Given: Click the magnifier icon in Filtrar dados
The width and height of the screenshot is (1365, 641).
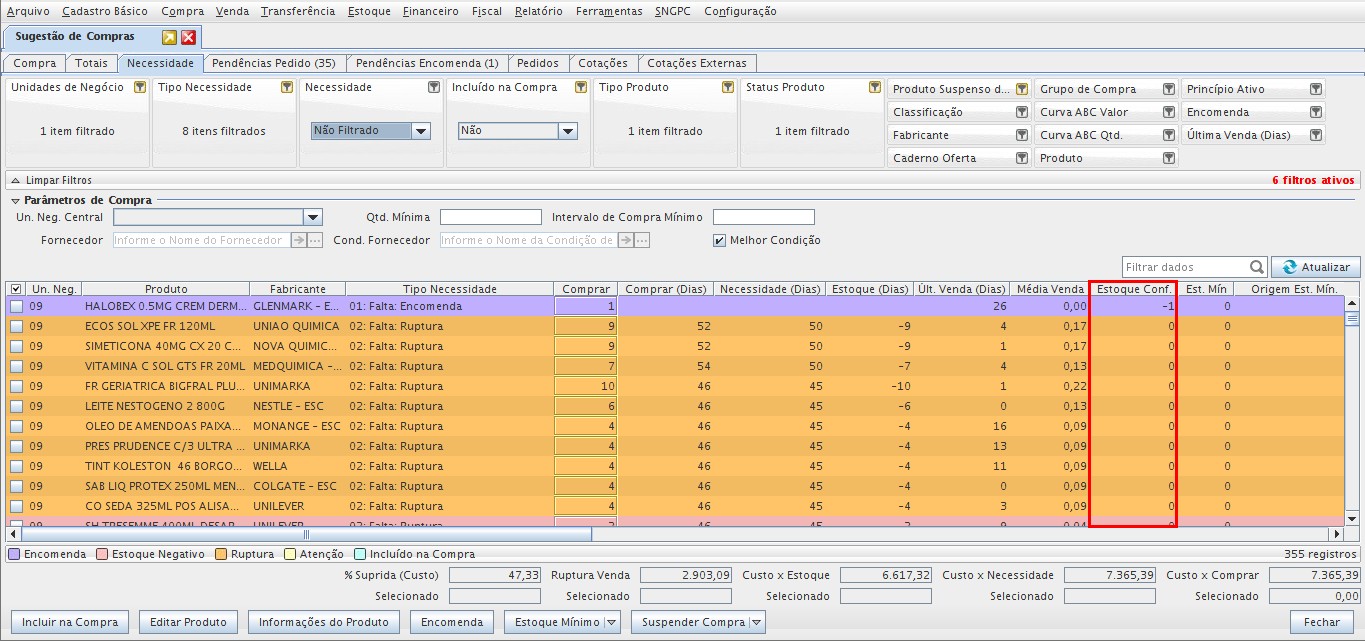Looking at the screenshot, I should click(1257, 267).
